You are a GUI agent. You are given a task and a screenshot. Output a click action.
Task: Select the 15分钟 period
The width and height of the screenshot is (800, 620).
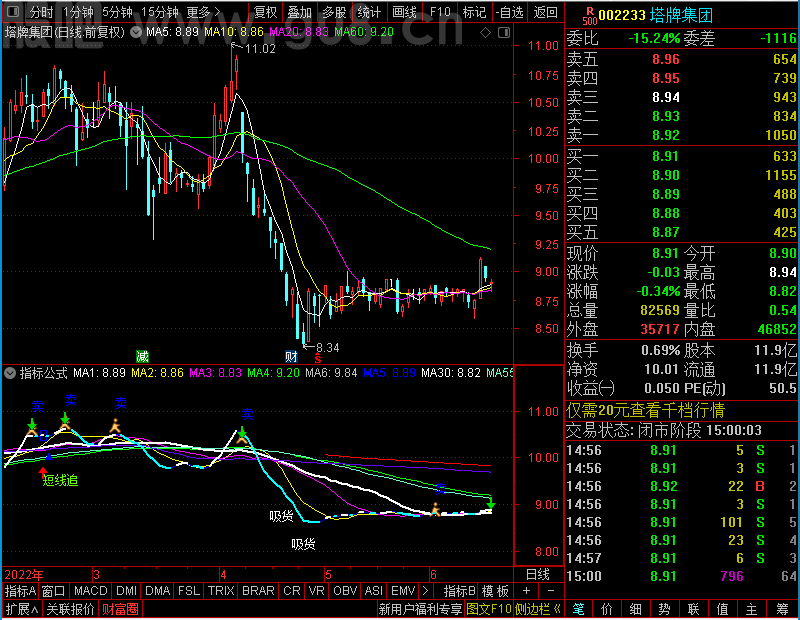tap(160, 12)
